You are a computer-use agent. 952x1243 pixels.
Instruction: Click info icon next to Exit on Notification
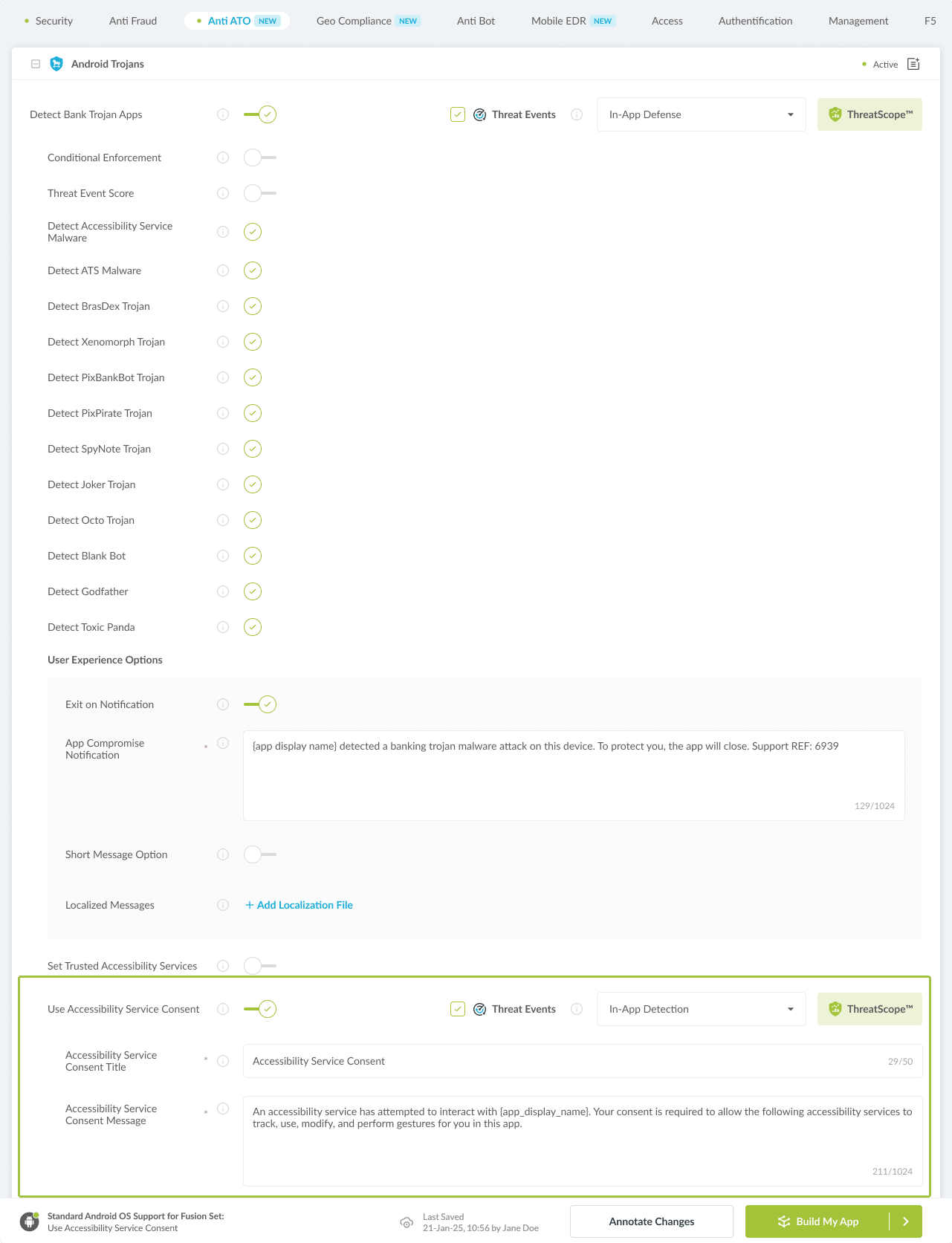pos(223,704)
